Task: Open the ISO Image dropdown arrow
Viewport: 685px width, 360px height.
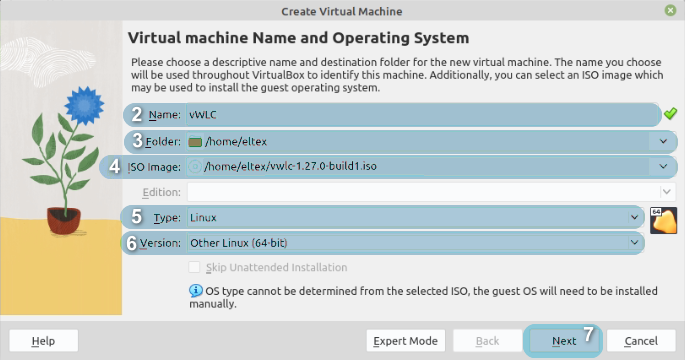Action: (663, 166)
